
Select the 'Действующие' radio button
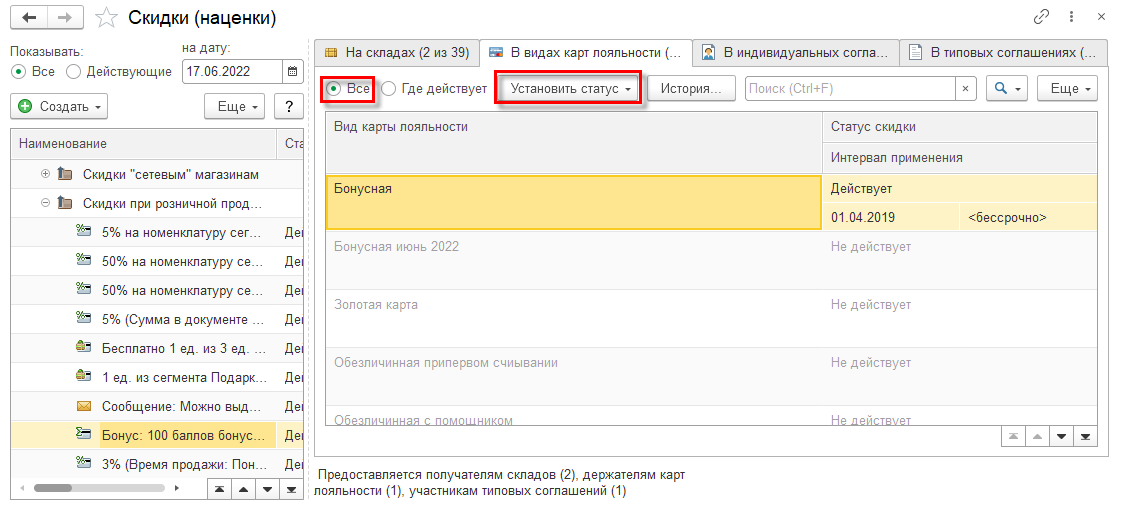(x=73, y=71)
